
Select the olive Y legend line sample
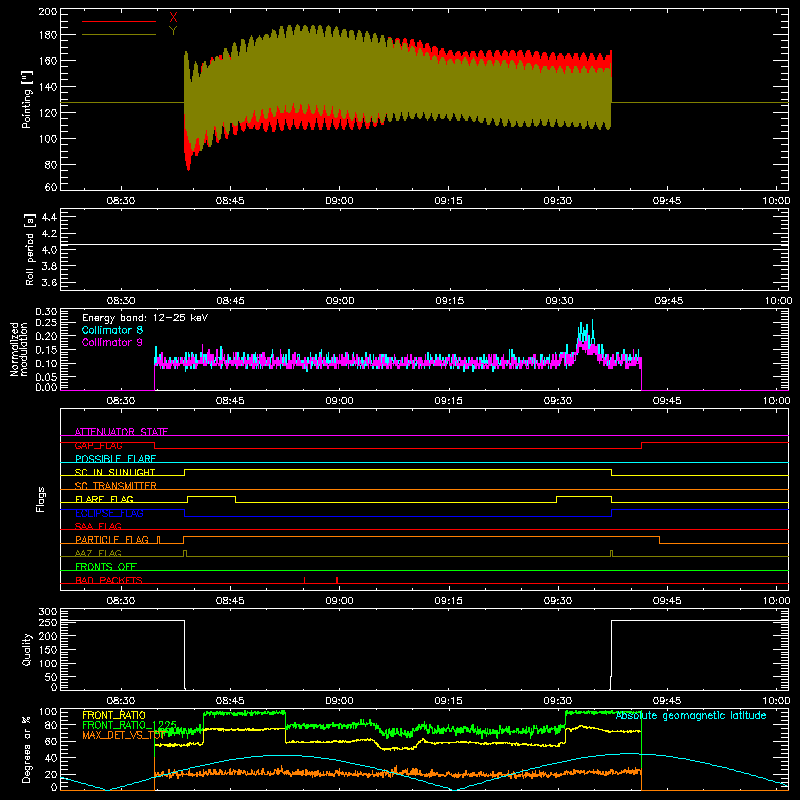click(x=119, y=35)
